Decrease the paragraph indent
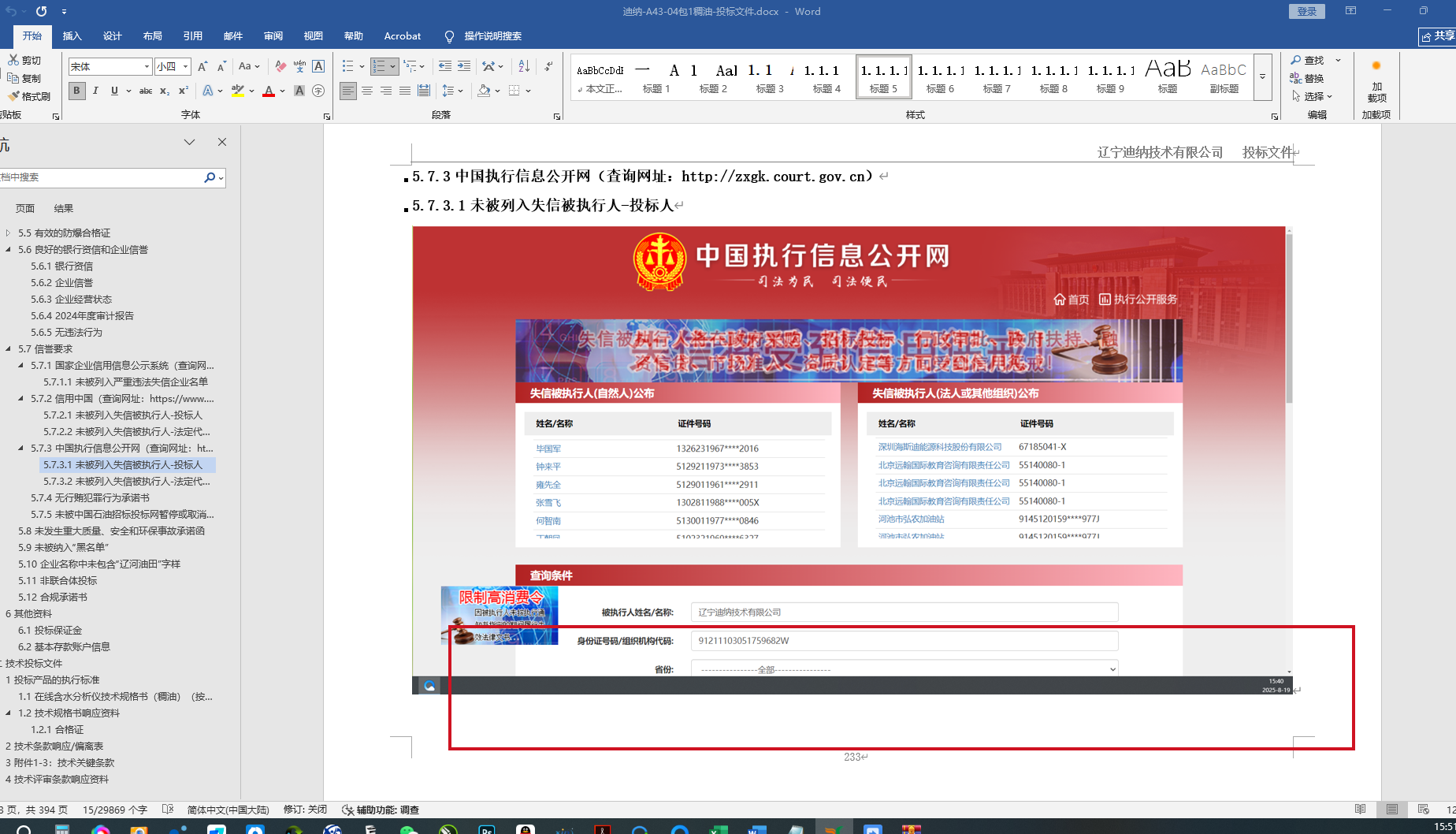The image size is (1456, 834). pyautogui.click(x=445, y=67)
